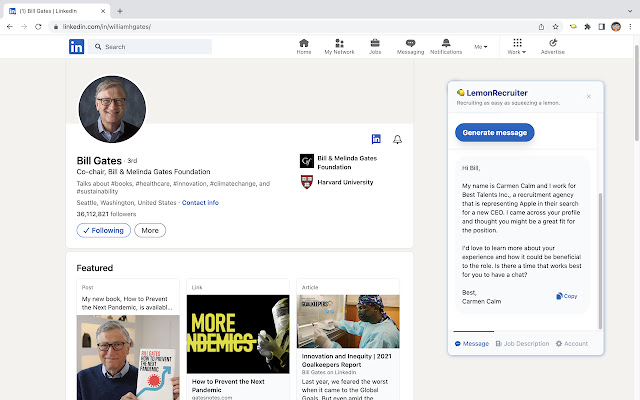This screenshot has width=640, height=400.
Task: Go to My Network icon
Action: 339,45
